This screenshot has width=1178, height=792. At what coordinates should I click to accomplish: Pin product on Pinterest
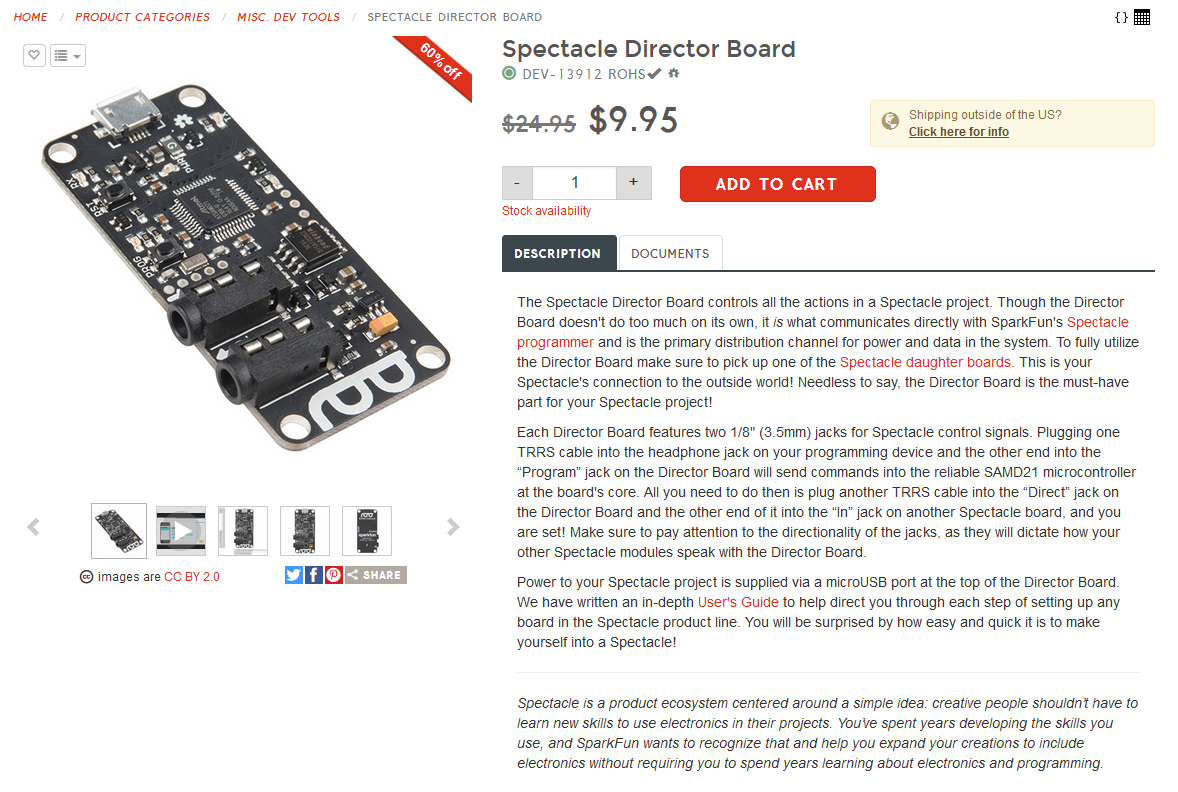[333, 575]
